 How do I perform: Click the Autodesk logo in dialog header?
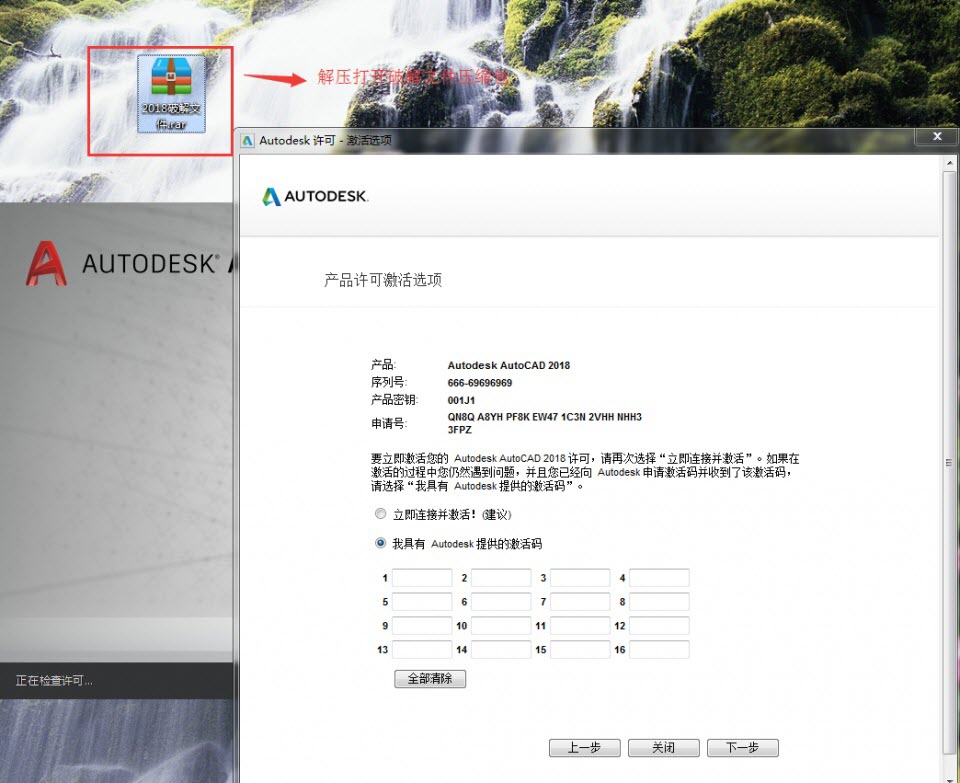315,197
